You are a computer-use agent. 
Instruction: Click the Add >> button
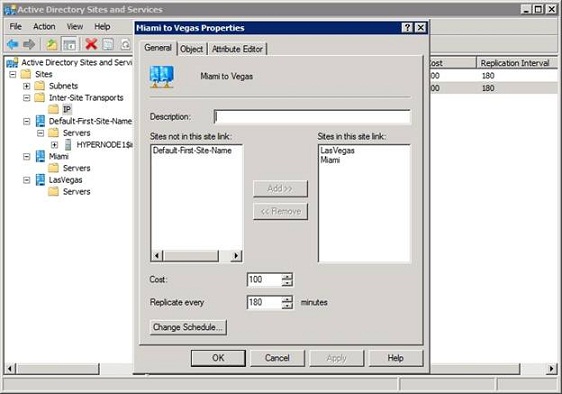pos(280,189)
